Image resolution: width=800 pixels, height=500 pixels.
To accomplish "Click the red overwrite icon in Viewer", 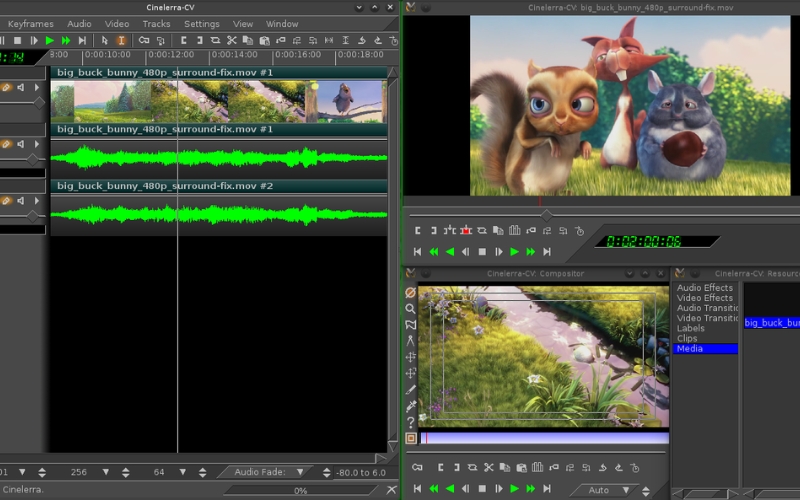I will (x=466, y=231).
